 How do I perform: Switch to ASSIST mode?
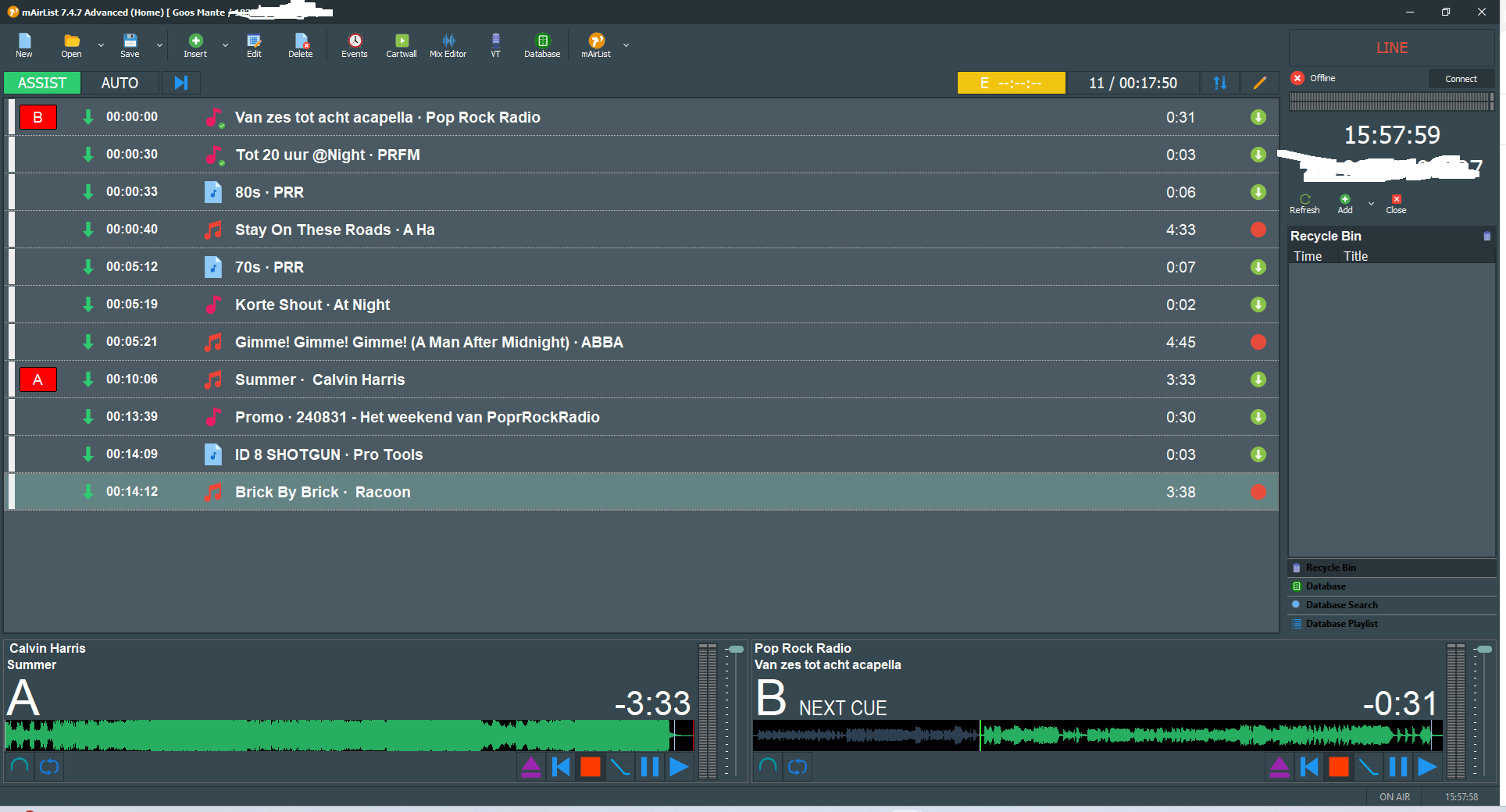[x=42, y=83]
